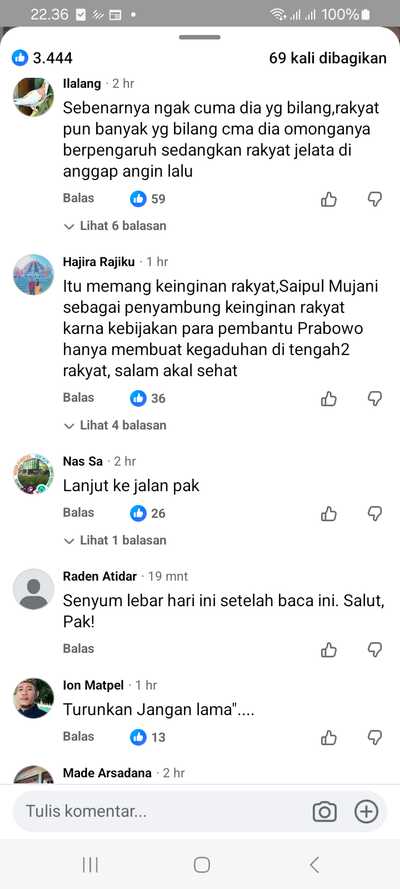Tap Balas under Ion Matpel's comment
Viewport: 400px width, 889px height.
coord(78,736)
